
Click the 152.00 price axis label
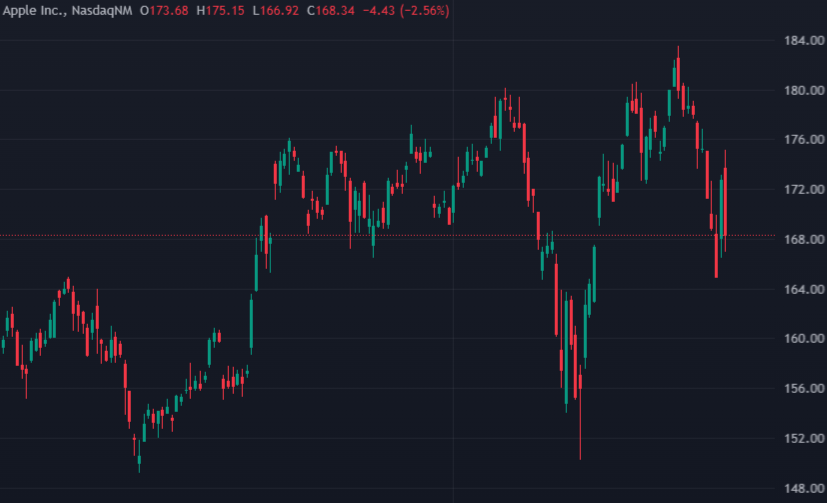coord(804,439)
